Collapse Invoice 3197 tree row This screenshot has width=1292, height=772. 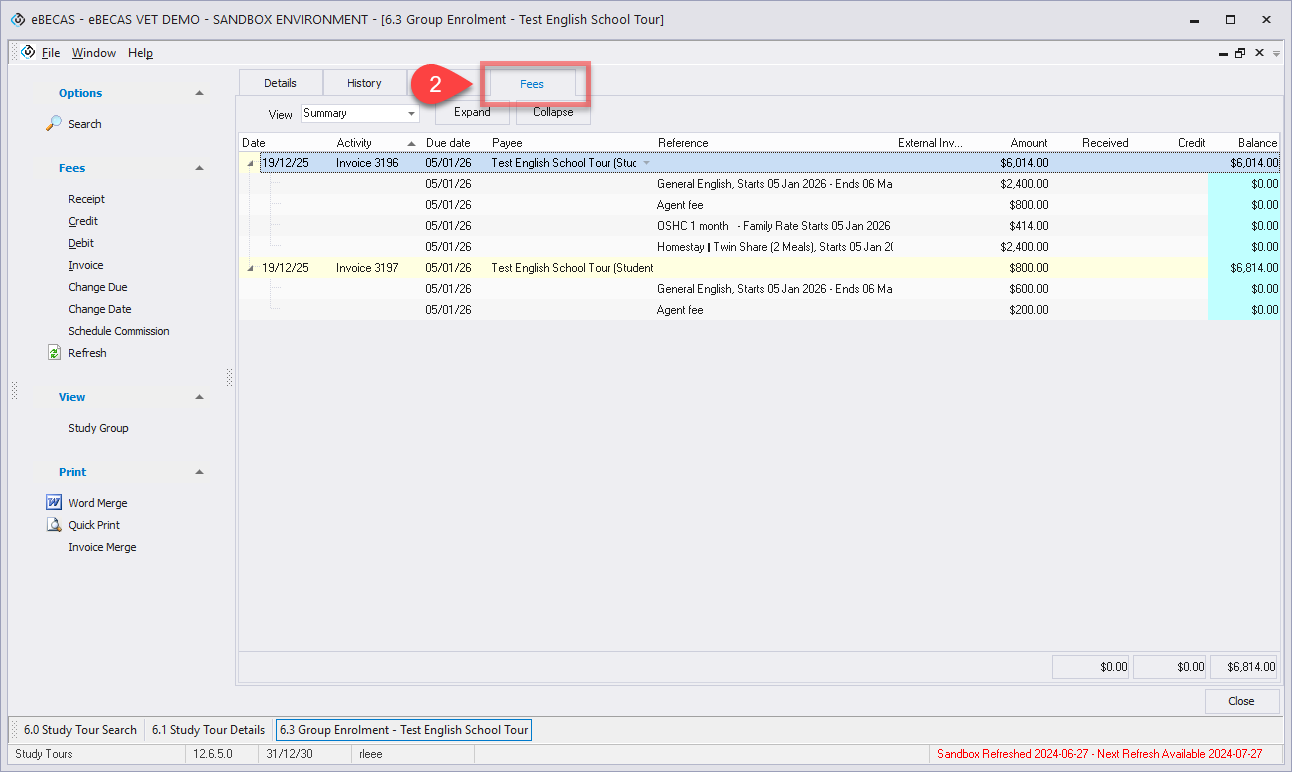point(250,268)
